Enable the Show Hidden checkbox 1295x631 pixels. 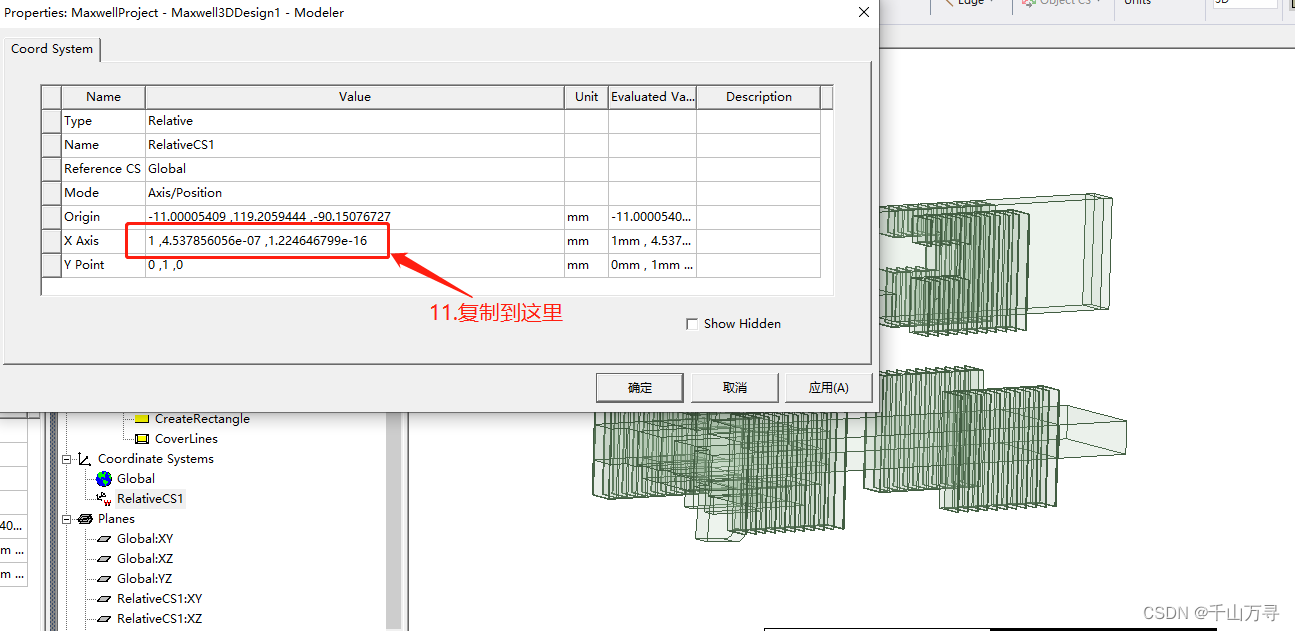point(692,324)
